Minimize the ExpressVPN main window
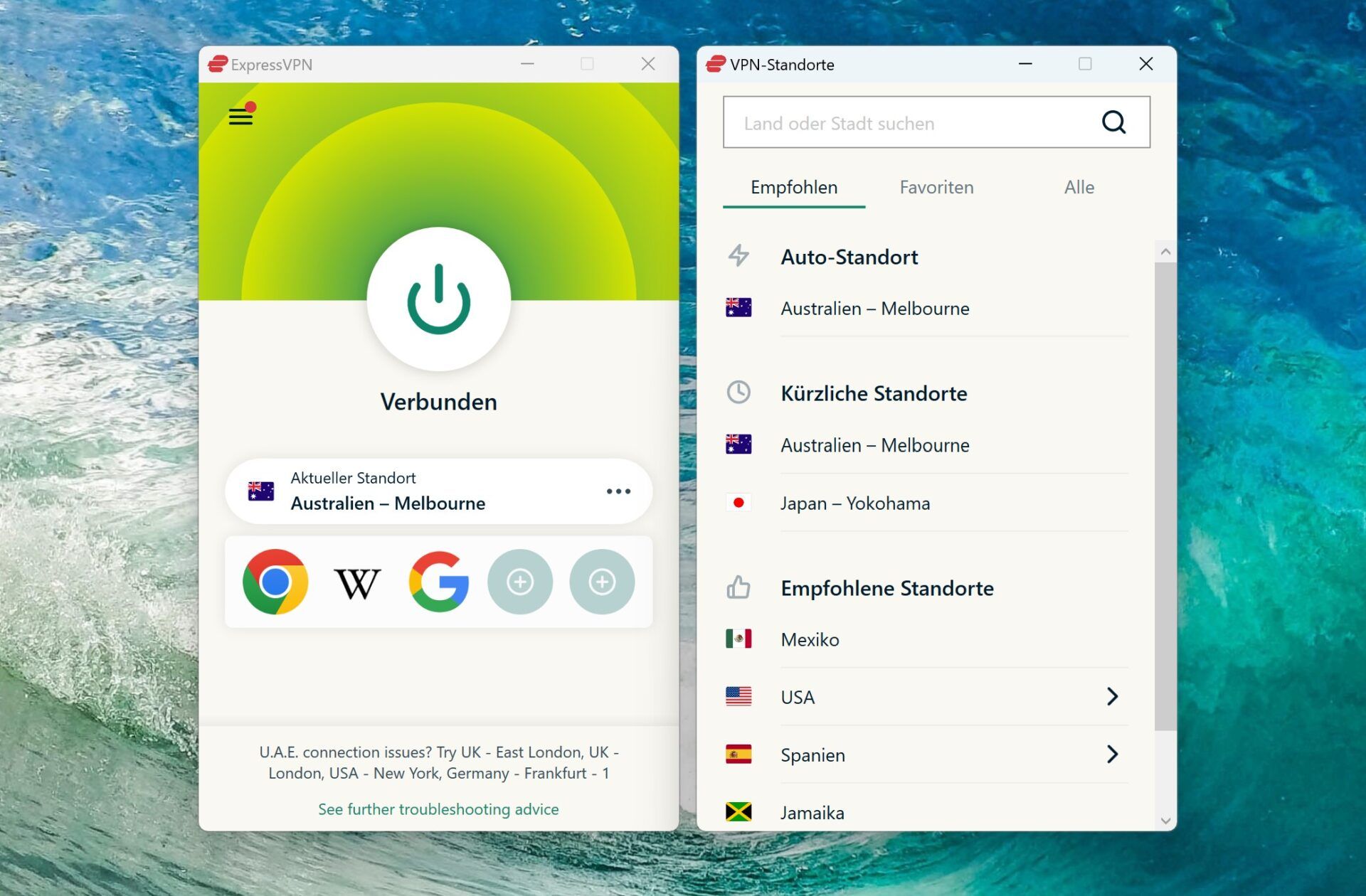This screenshot has height=896, width=1366. [x=527, y=64]
